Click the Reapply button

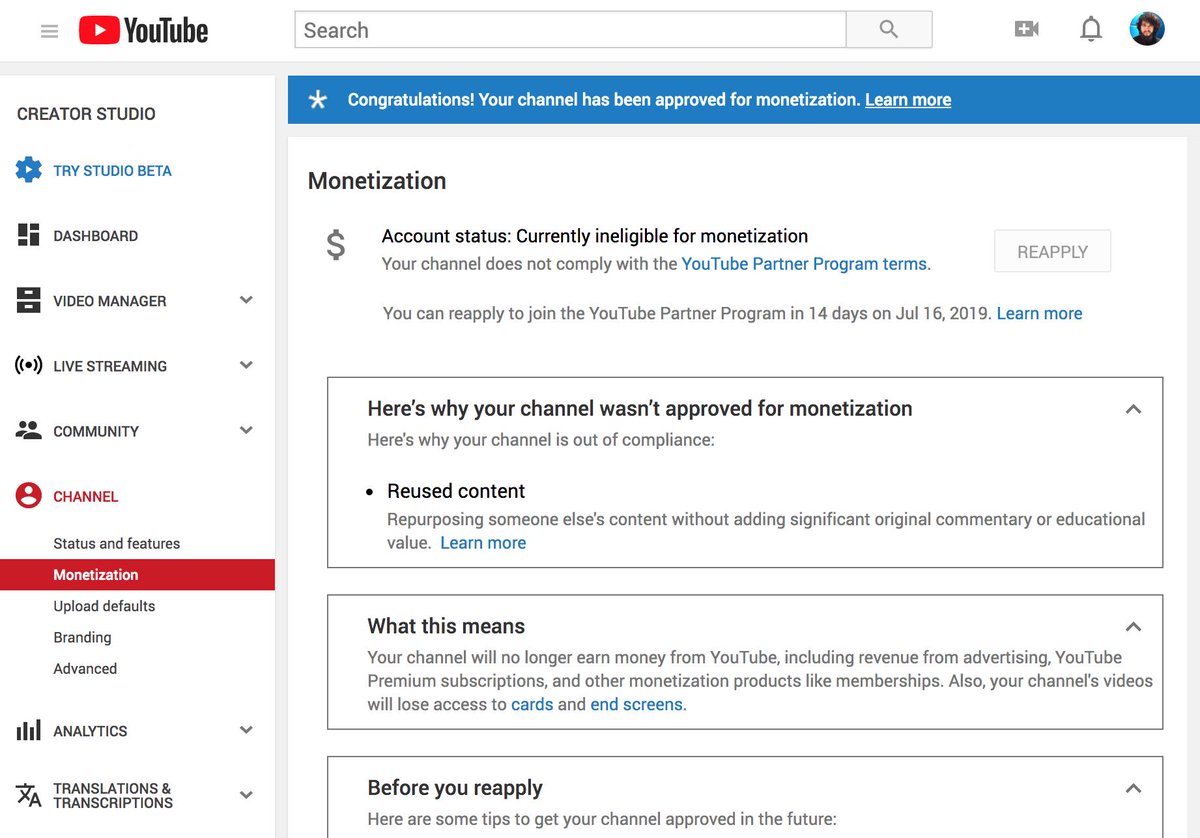coord(1052,252)
